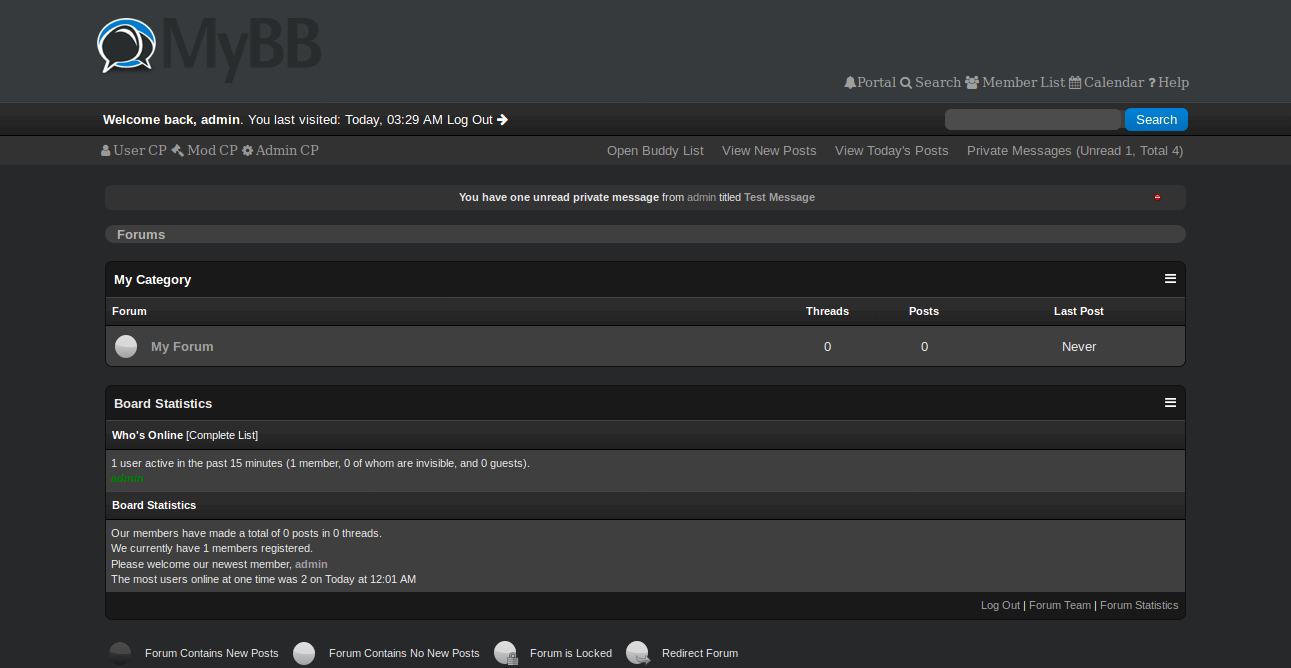Collapse the My Category section
This screenshot has width=1291, height=668.
tap(1170, 279)
